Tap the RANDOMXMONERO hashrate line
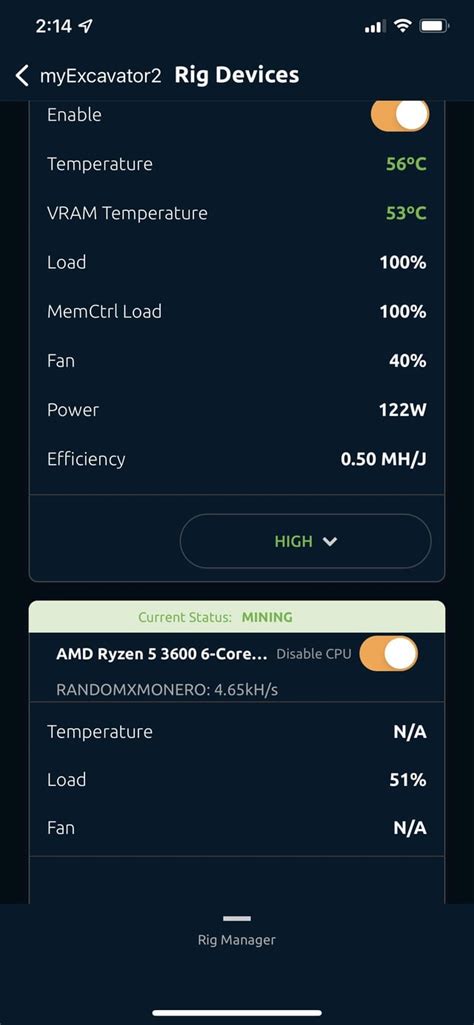The image size is (474, 1025). click(x=167, y=690)
